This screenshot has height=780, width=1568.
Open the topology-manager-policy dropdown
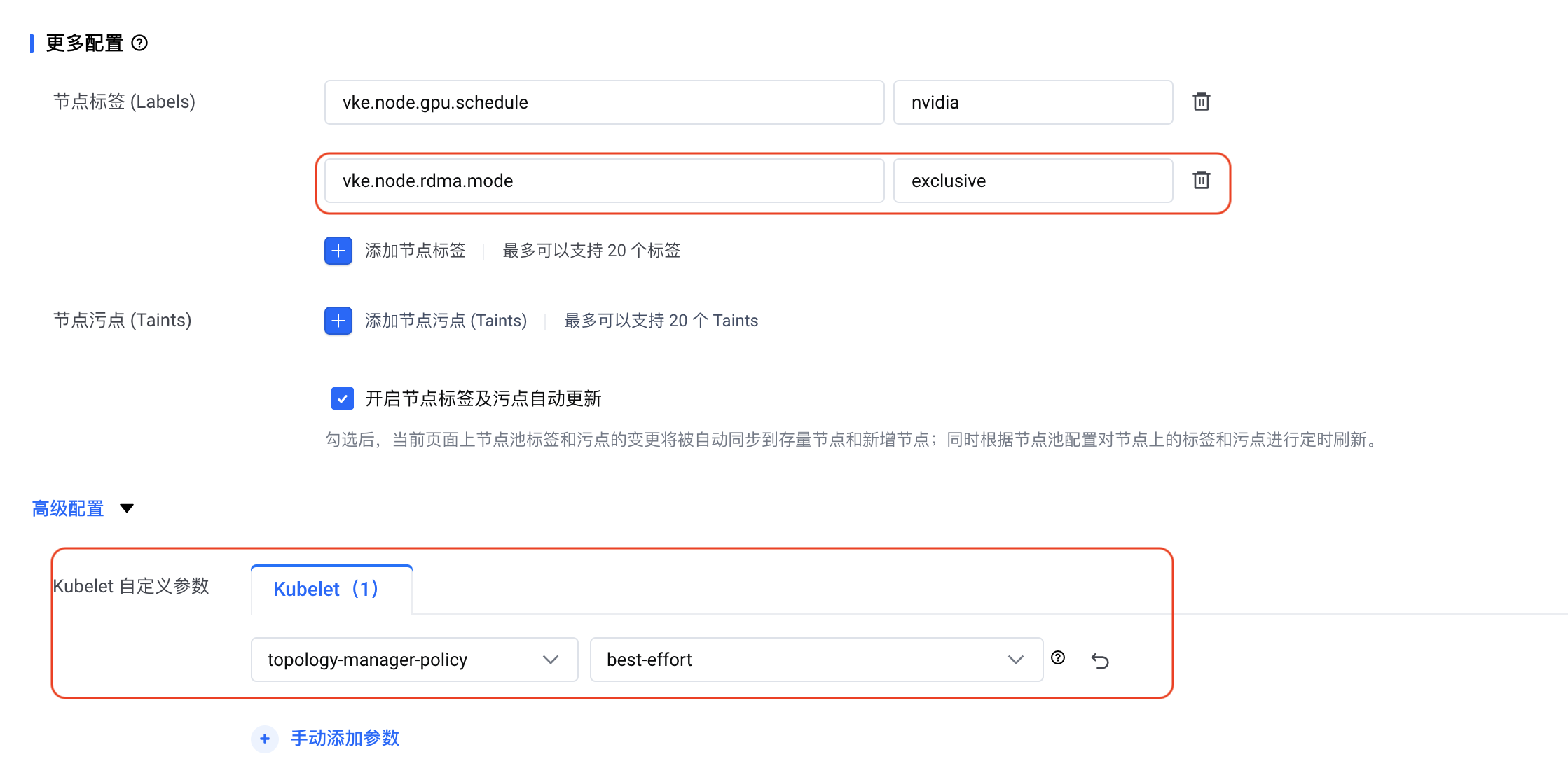414,660
